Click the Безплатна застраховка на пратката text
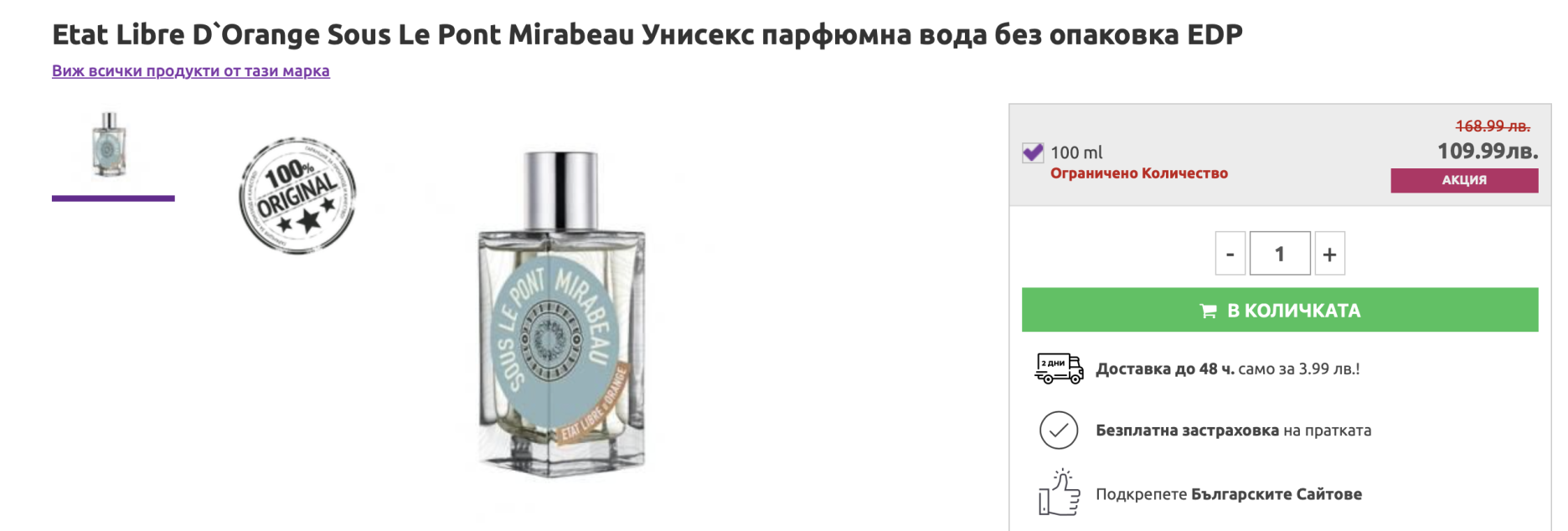The width and height of the screenshot is (1568, 531). 1234,430
